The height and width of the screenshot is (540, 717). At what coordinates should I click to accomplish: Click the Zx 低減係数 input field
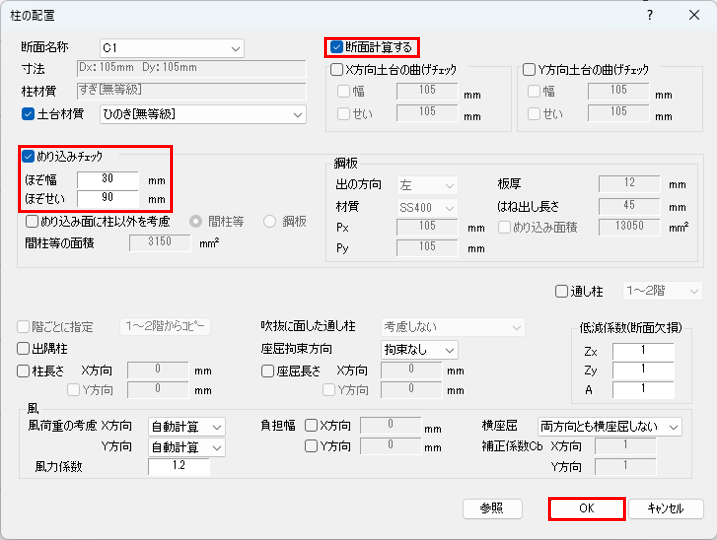642,351
